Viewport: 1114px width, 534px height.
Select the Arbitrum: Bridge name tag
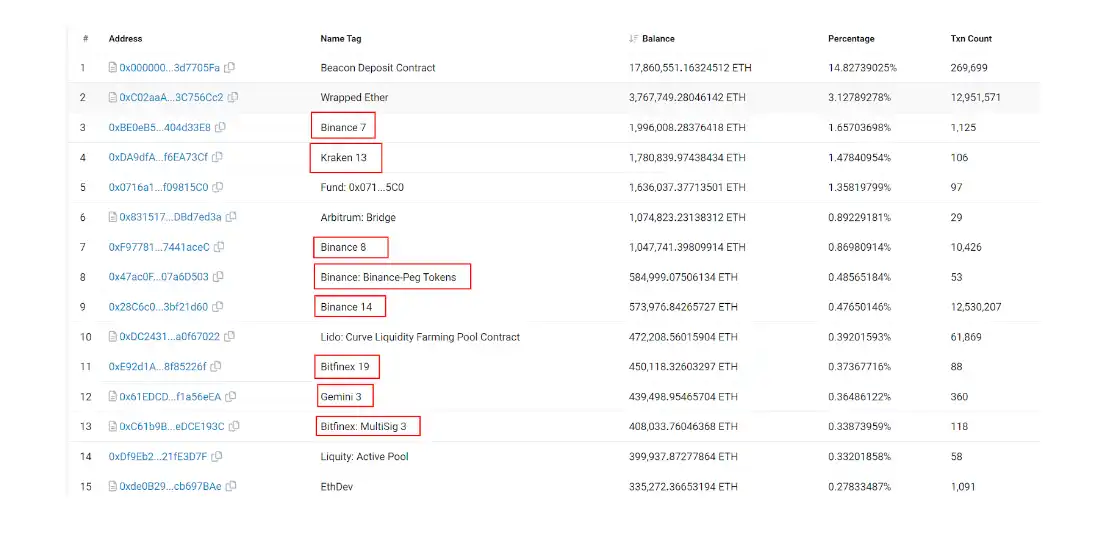click(x=358, y=217)
